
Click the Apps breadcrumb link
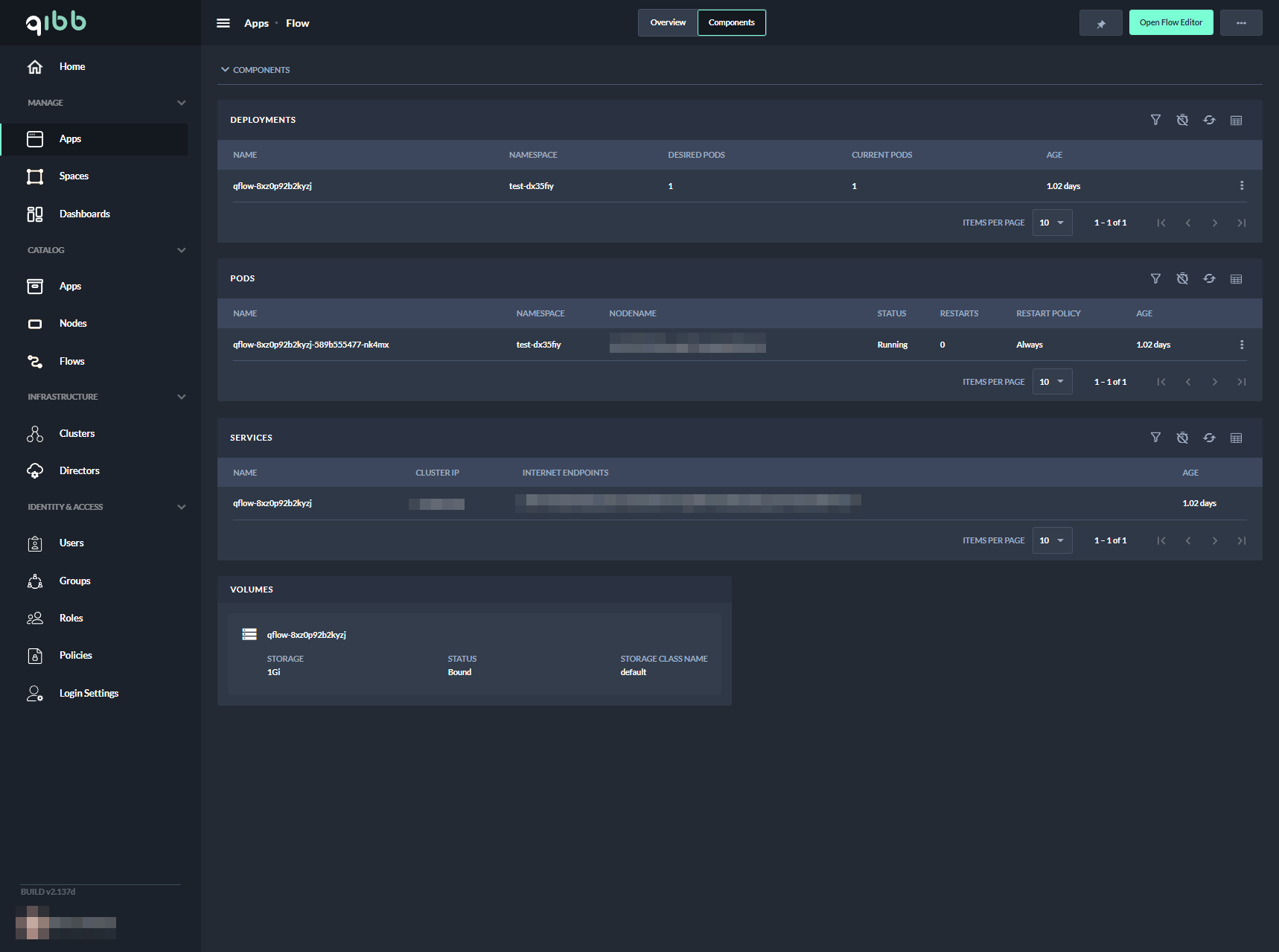[256, 23]
